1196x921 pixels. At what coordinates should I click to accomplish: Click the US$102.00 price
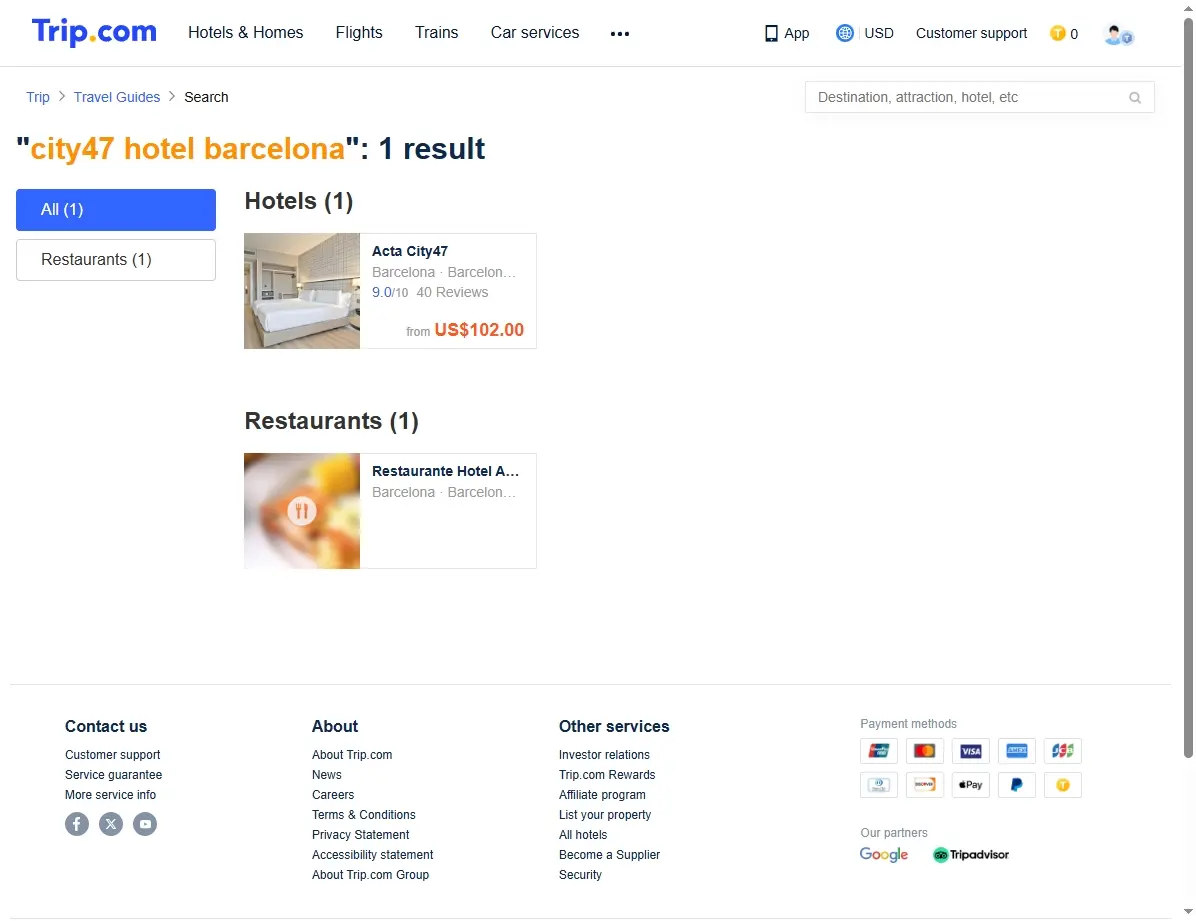pos(479,330)
